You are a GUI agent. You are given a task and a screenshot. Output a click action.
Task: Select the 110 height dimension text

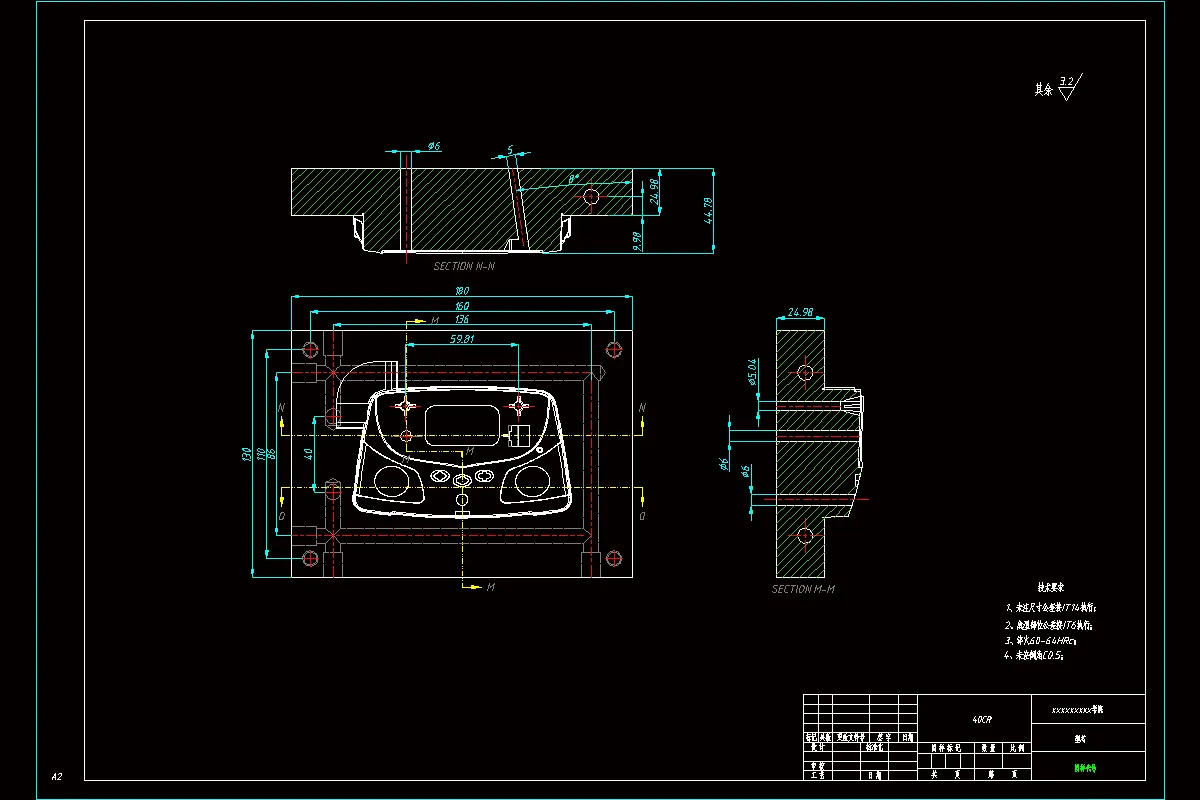click(260, 453)
